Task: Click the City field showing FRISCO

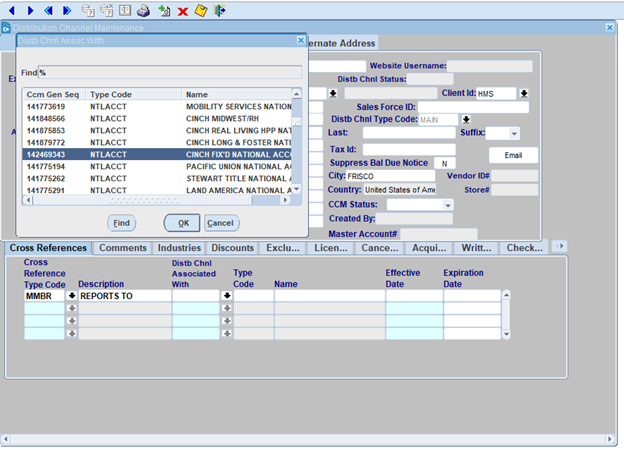Action: pyautogui.click(x=390, y=176)
